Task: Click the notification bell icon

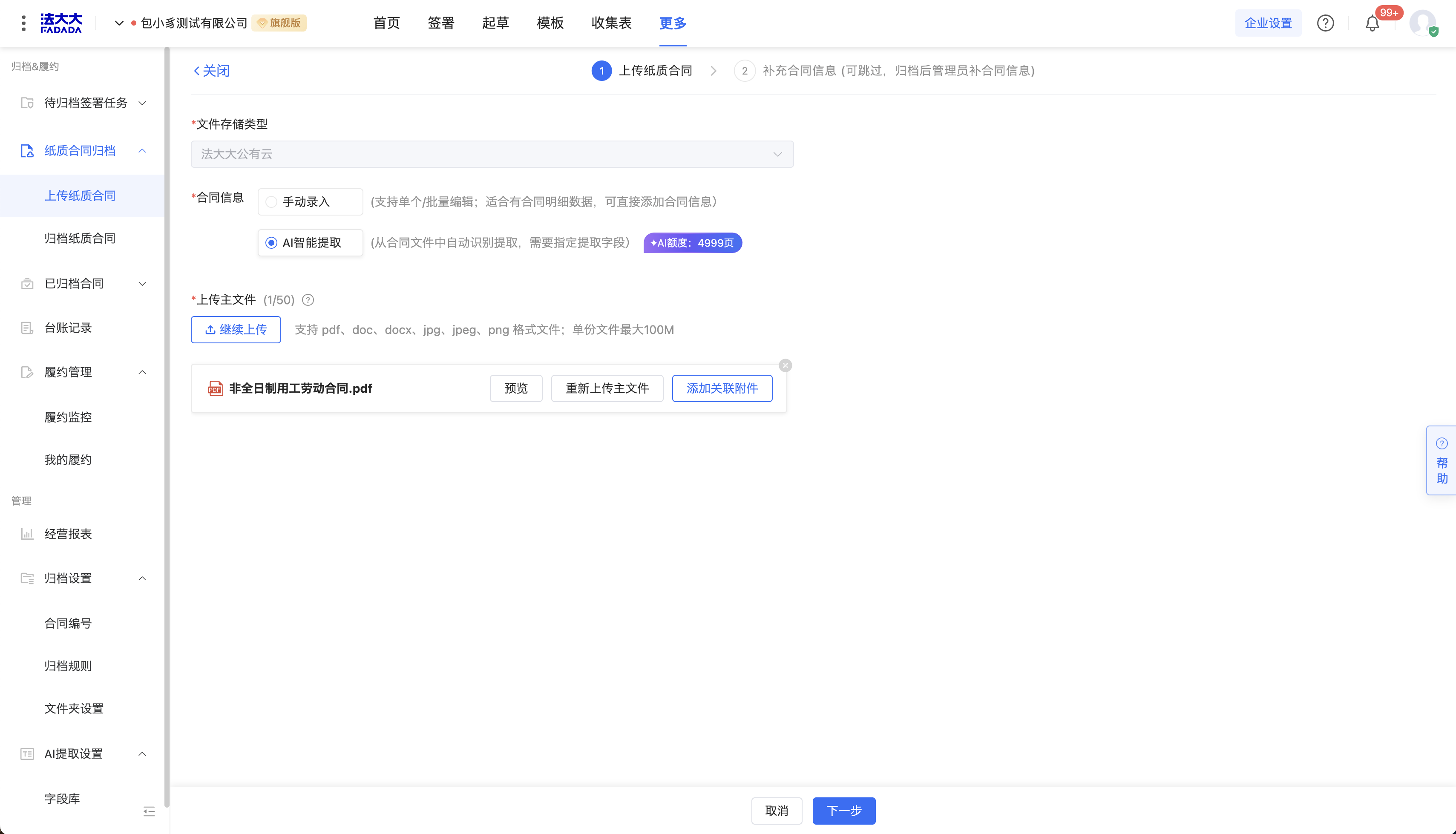Action: (x=1372, y=23)
